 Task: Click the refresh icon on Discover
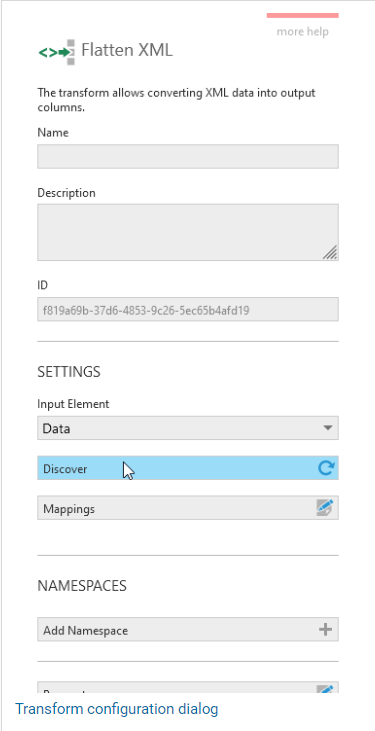(326, 468)
